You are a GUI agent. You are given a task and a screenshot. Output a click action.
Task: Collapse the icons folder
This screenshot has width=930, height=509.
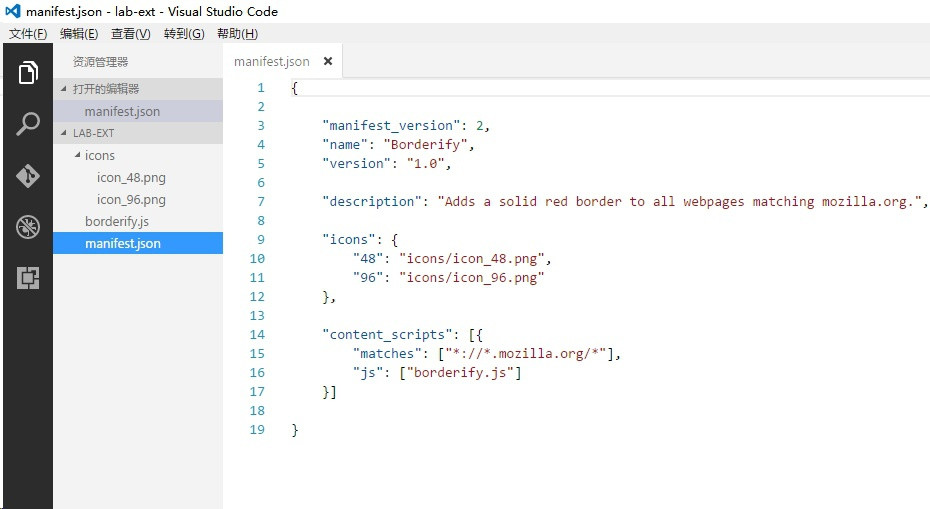click(x=78, y=156)
